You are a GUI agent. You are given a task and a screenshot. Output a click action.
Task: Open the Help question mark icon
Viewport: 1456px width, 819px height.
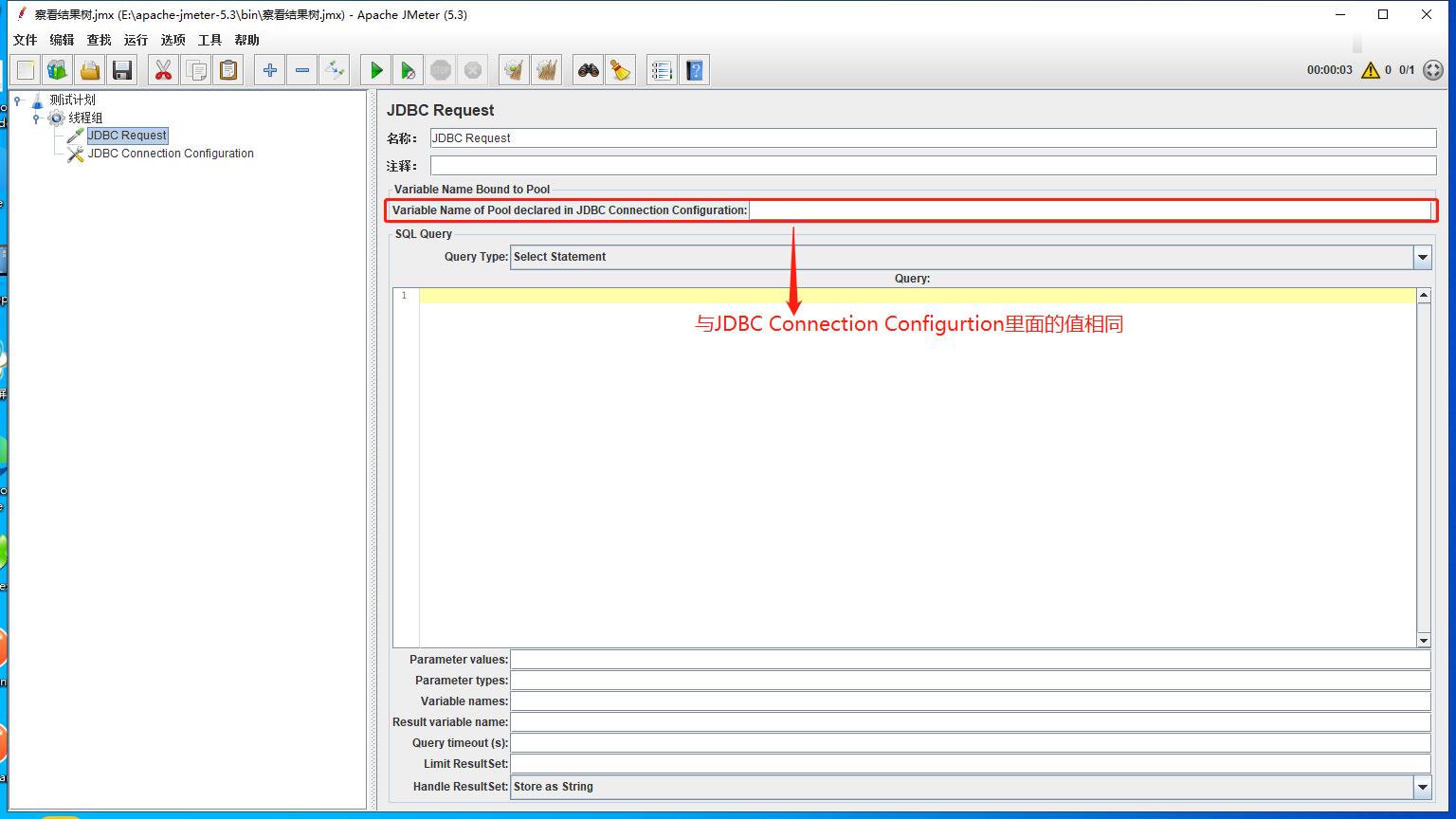[x=694, y=70]
